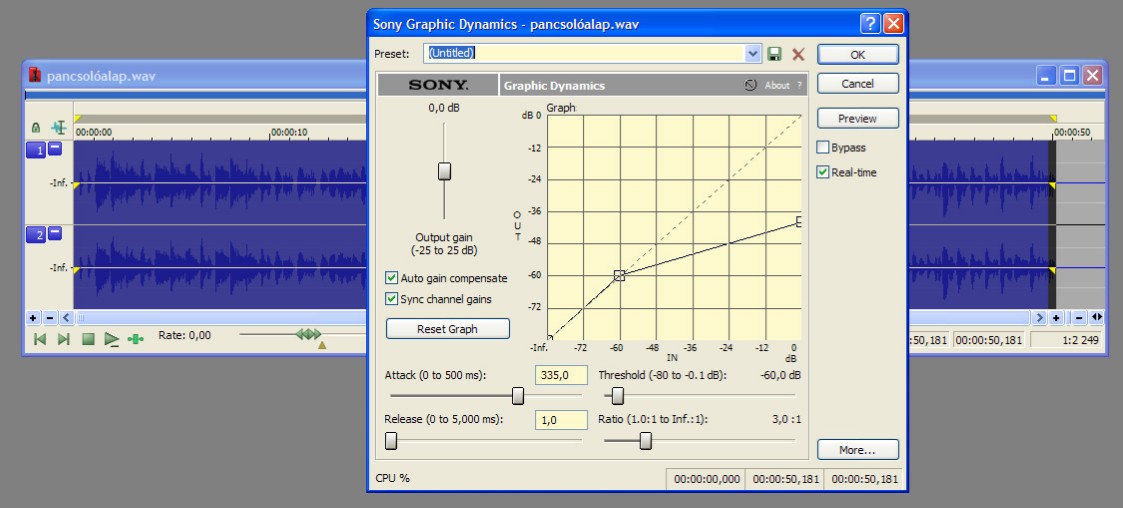Click the 00:00:50 ruler marker
This screenshot has width=1123, height=508.
tap(1072, 133)
